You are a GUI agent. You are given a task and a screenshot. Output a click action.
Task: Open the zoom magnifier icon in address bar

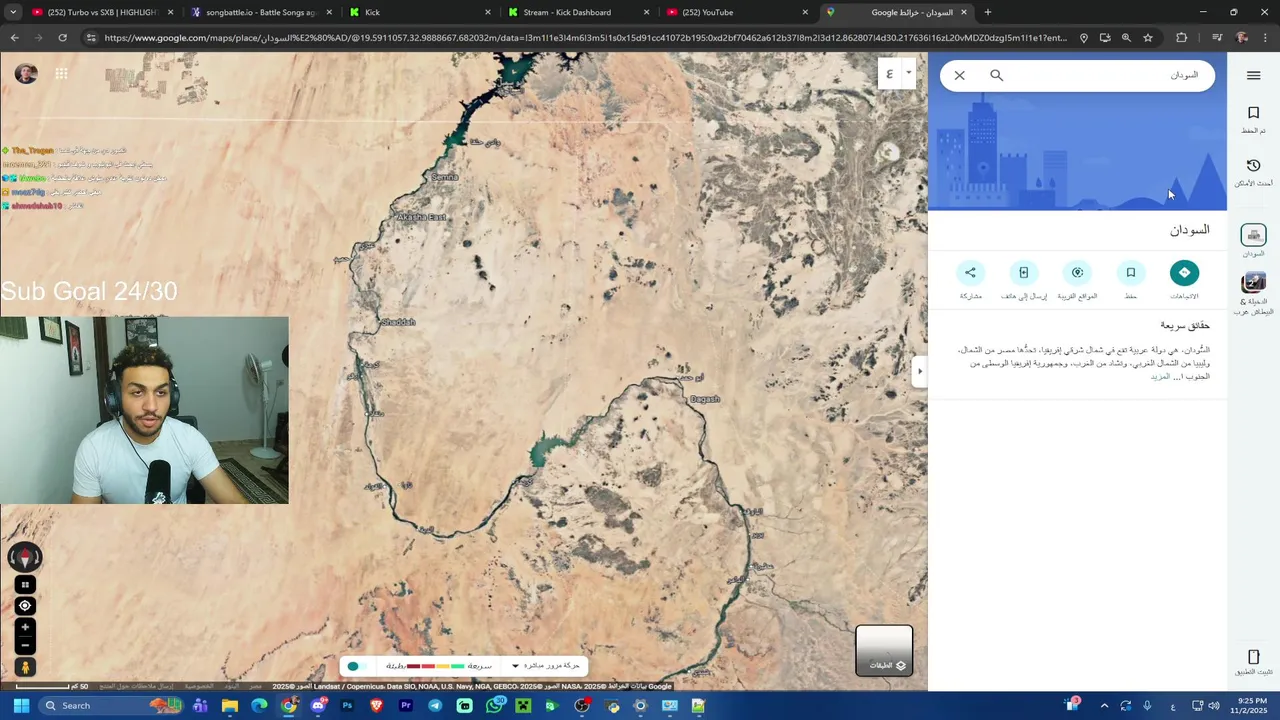point(1126,38)
